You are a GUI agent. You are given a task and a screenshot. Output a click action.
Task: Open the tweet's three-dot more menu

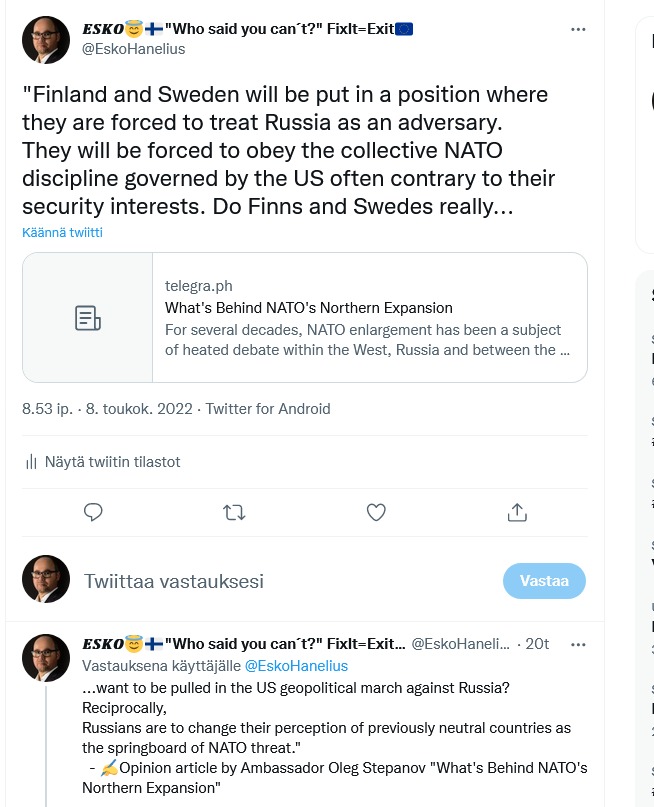[x=578, y=30]
